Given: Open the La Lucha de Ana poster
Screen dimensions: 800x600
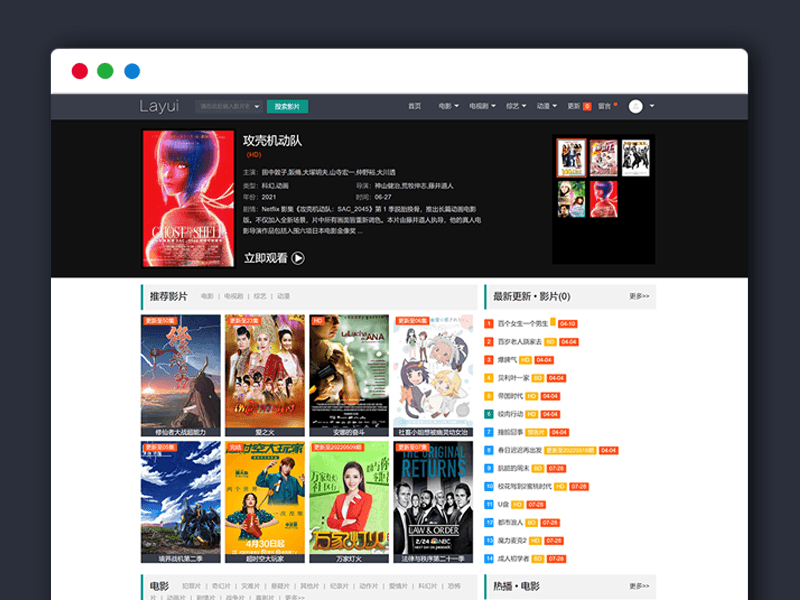Looking at the screenshot, I should click(349, 376).
